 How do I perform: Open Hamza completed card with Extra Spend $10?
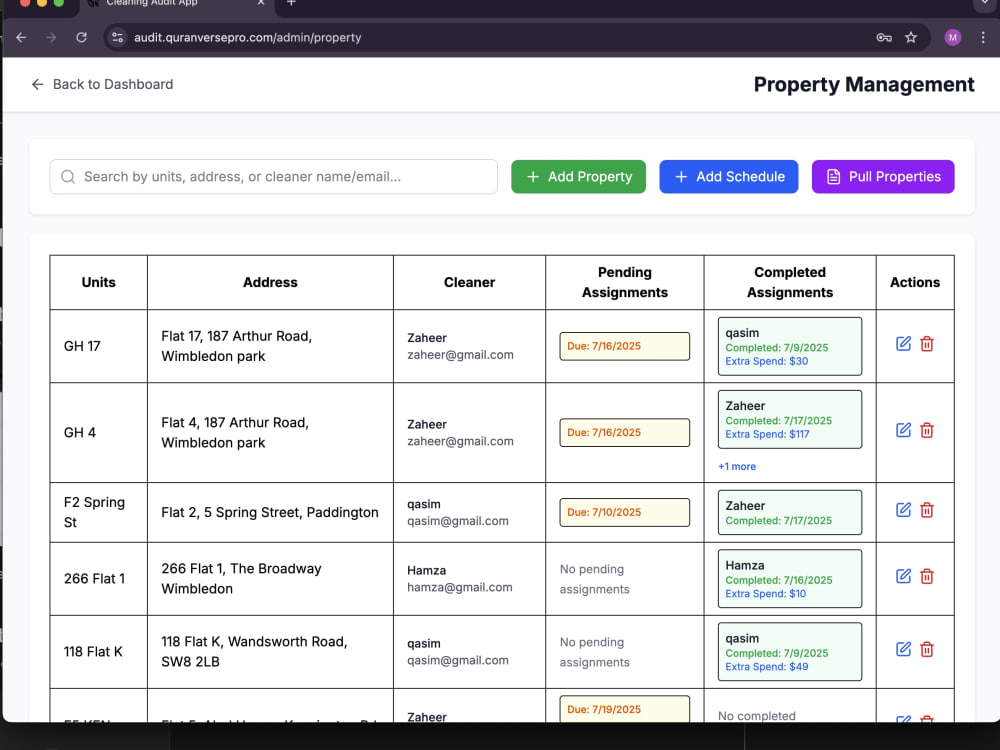point(790,578)
